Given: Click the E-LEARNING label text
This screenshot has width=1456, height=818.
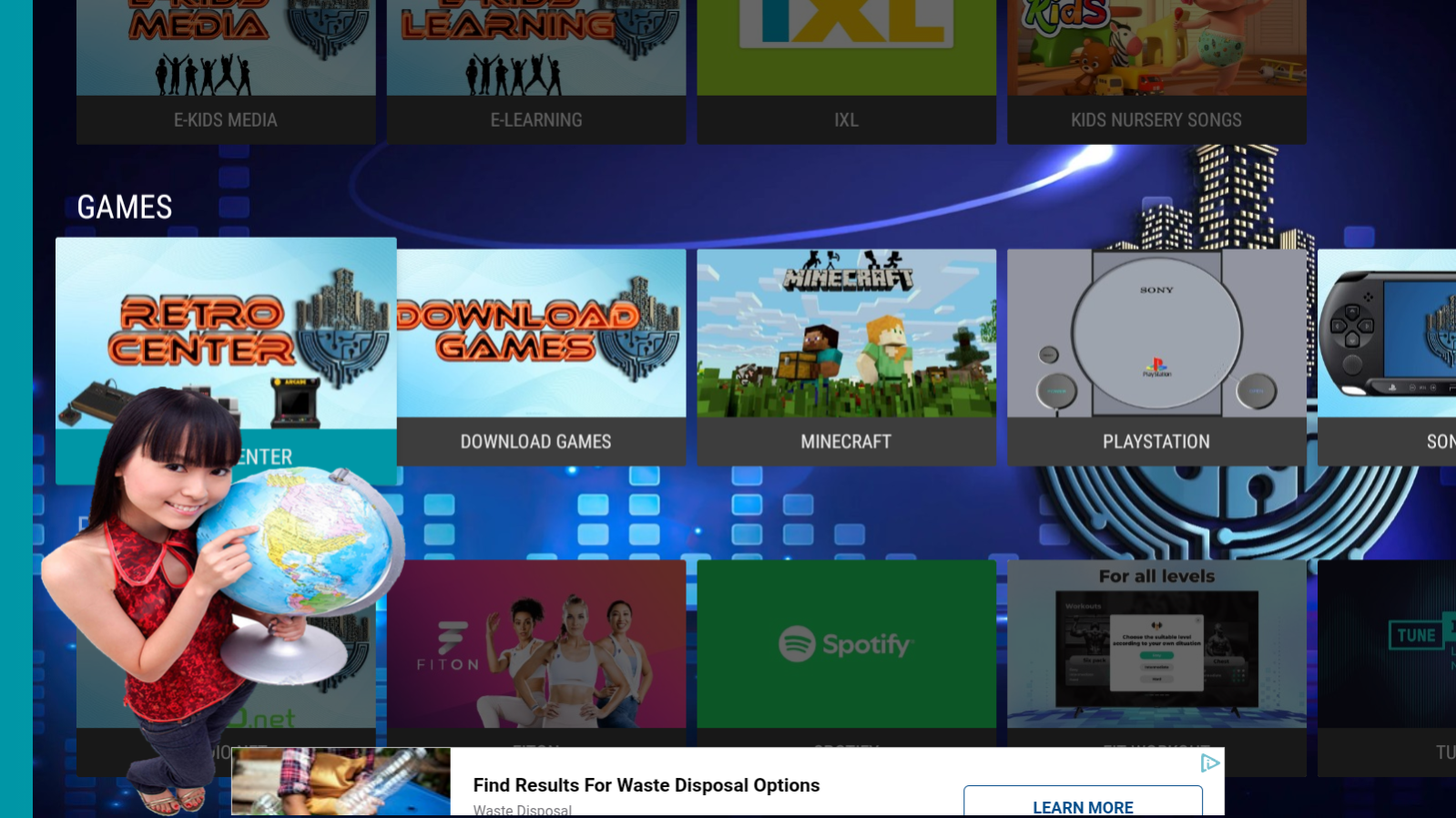Looking at the screenshot, I should click(536, 120).
